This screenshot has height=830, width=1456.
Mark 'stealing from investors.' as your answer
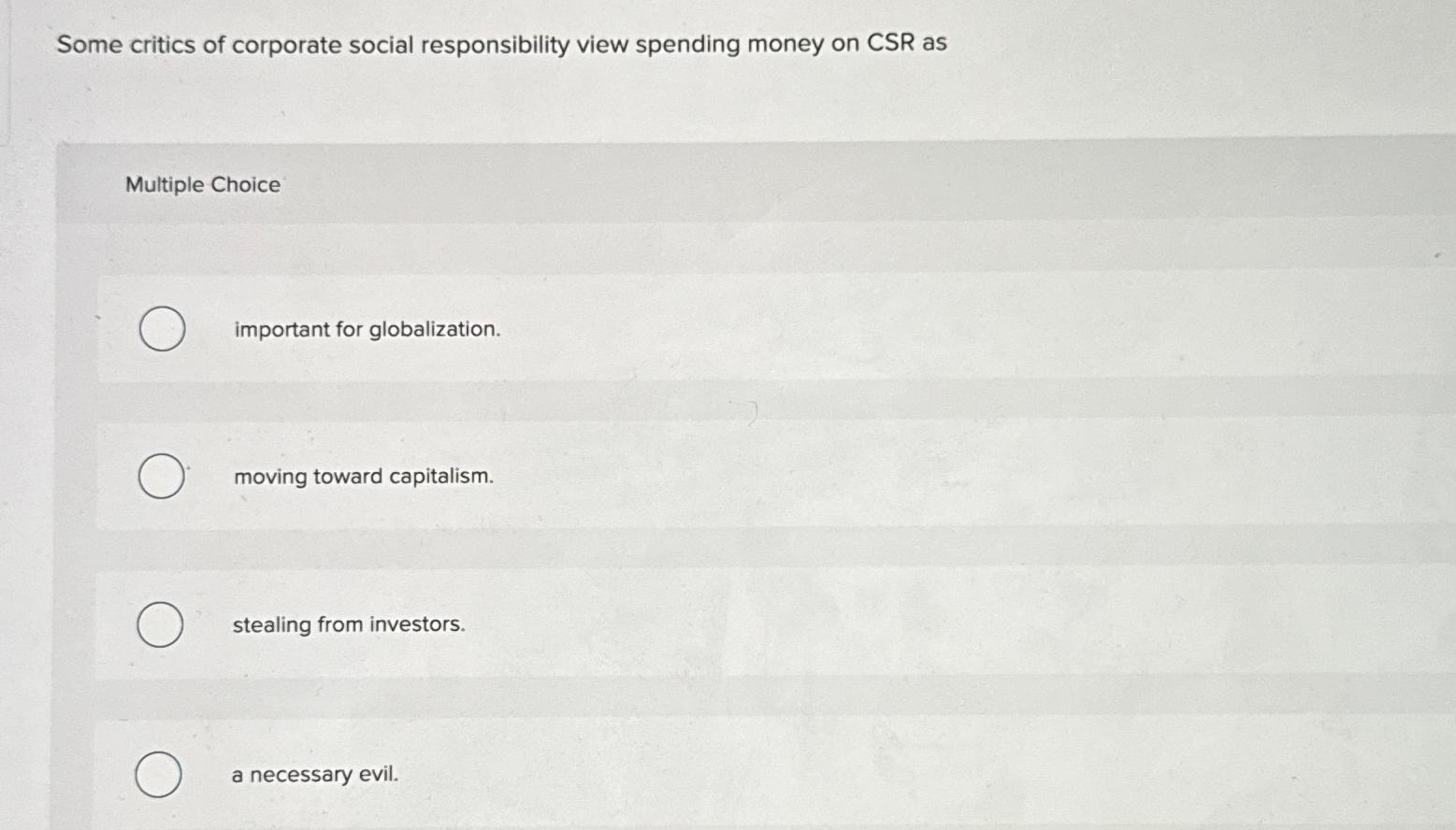click(348, 624)
